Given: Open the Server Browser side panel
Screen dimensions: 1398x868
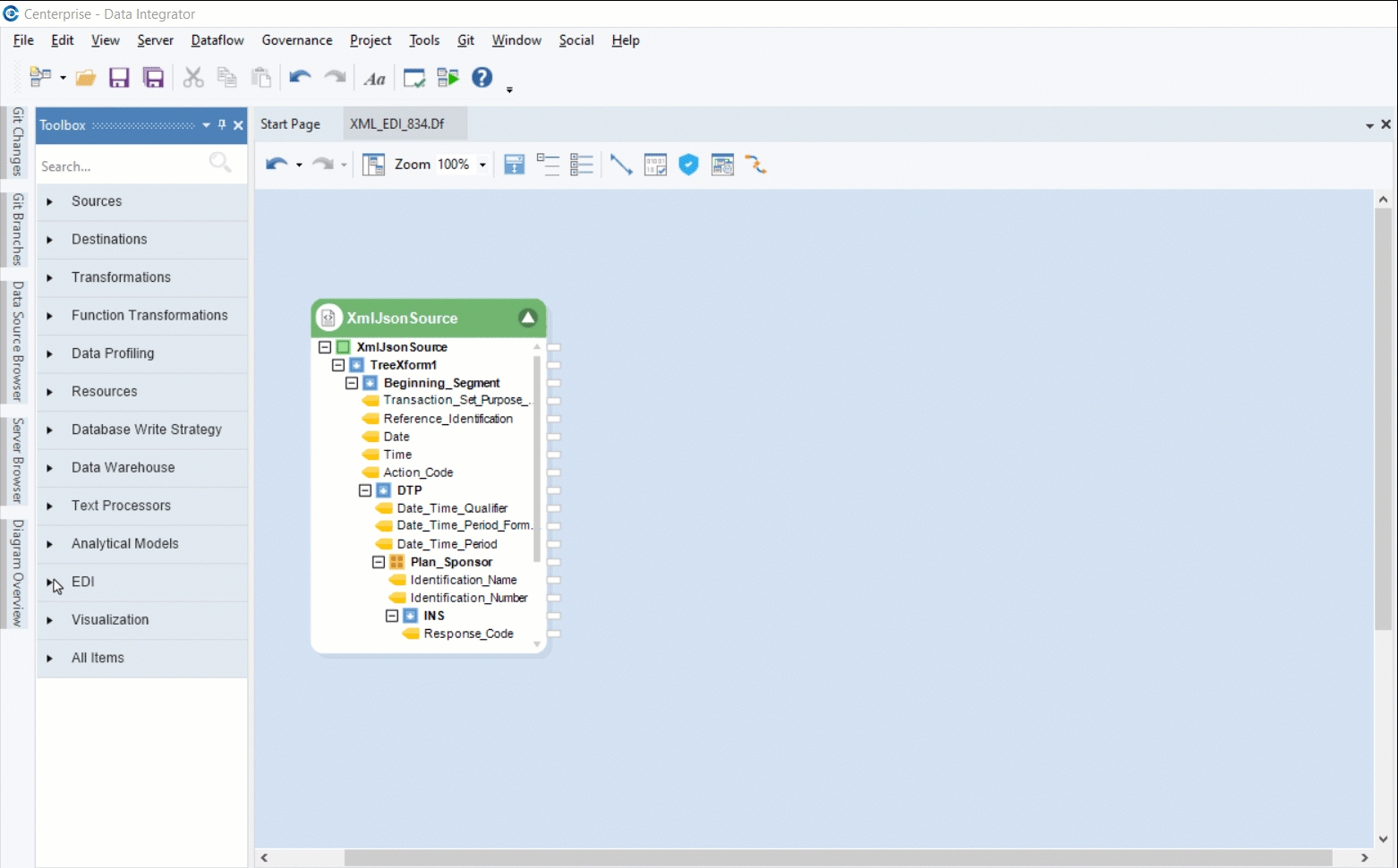Looking at the screenshot, I should point(17,460).
